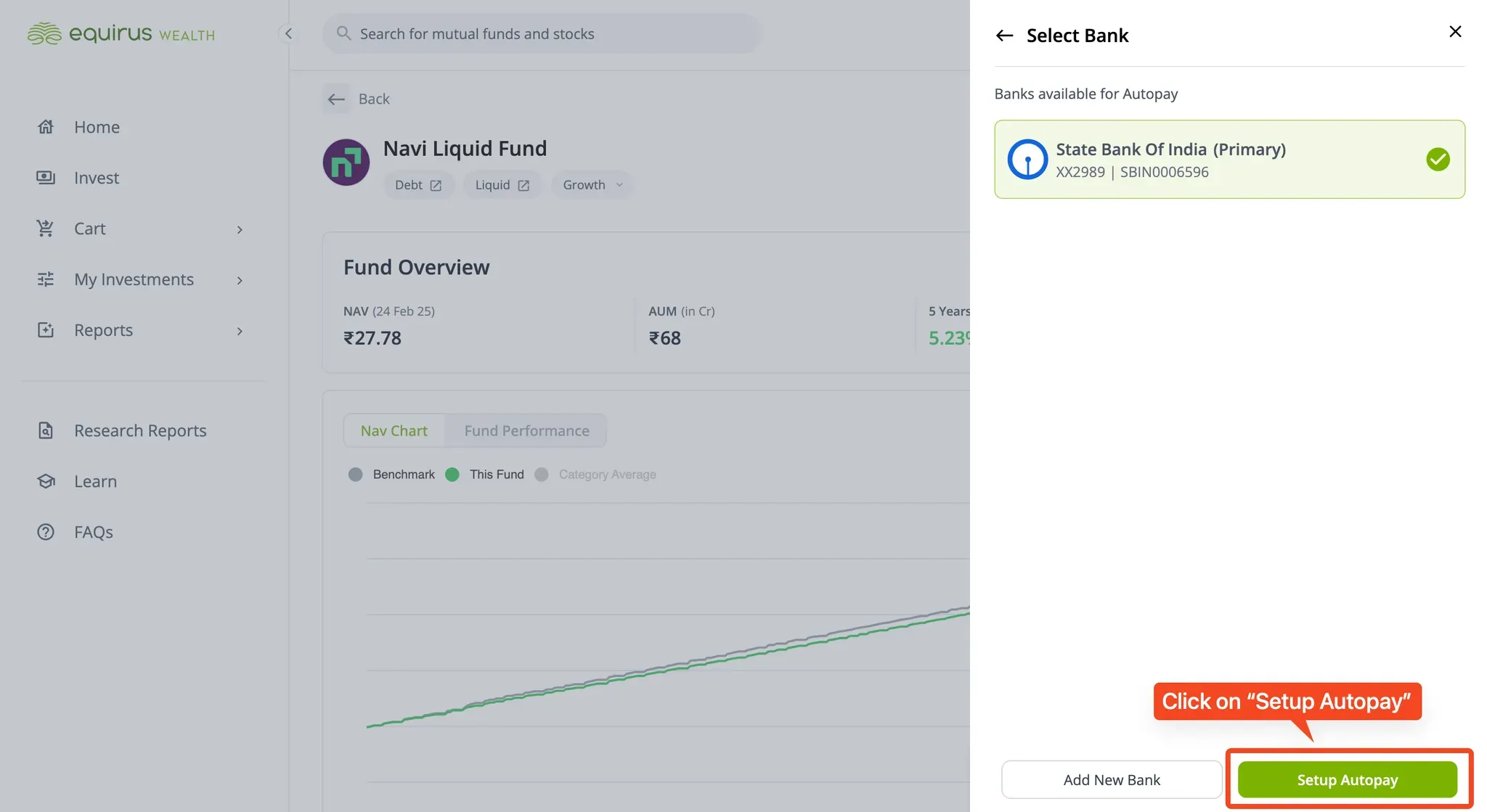Click the Setup Autopay button

pyautogui.click(x=1348, y=780)
